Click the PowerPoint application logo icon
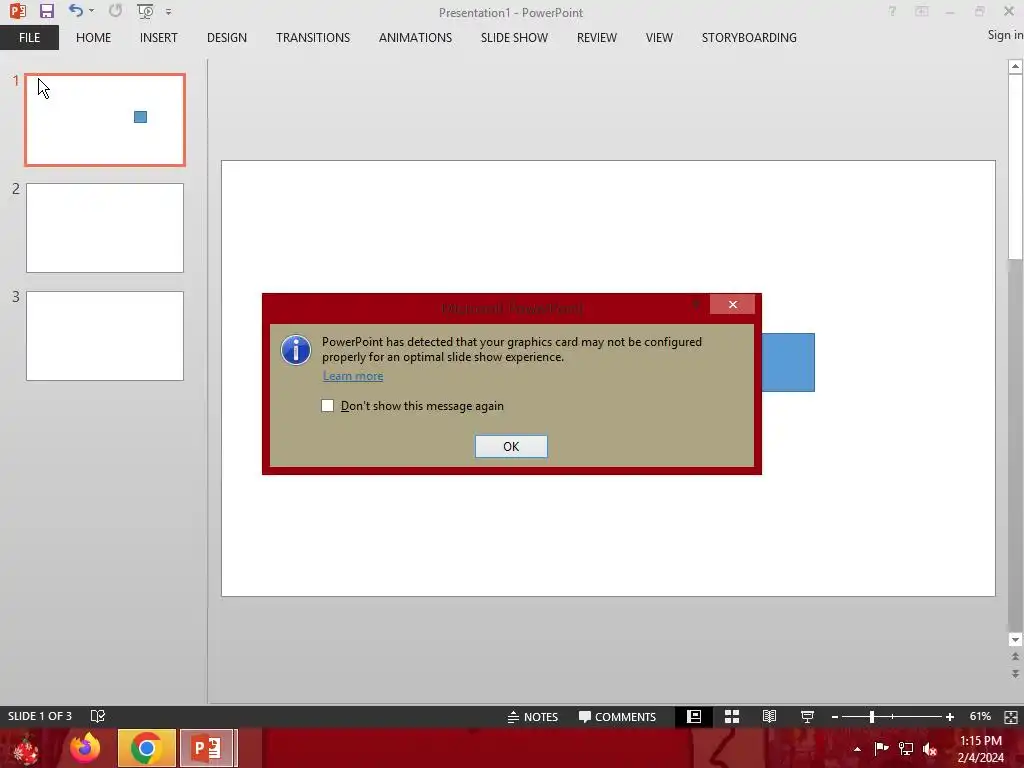 click(18, 11)
